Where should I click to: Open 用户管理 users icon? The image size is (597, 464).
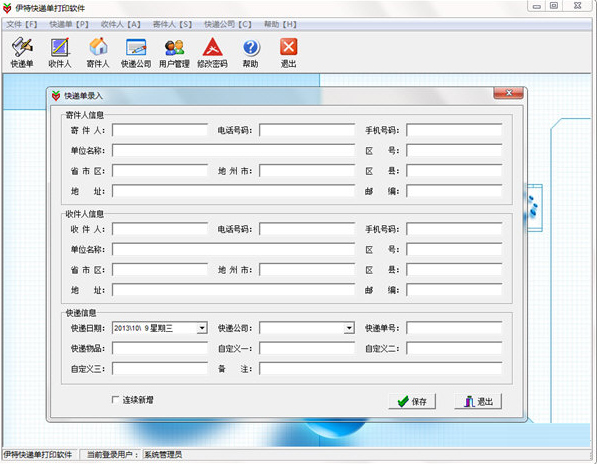point(174,53)
